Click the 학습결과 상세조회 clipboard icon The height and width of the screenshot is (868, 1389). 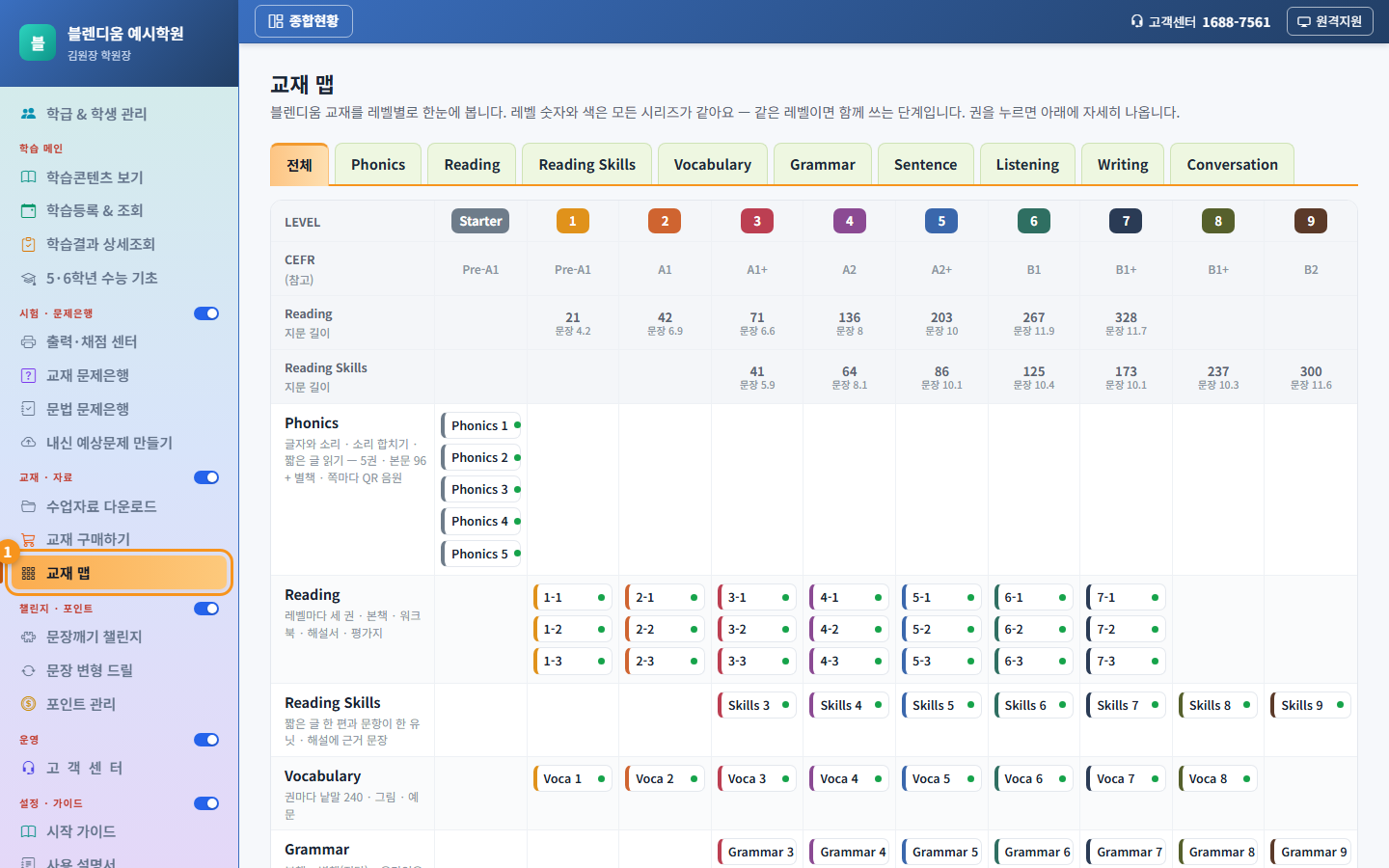[29, 244]
